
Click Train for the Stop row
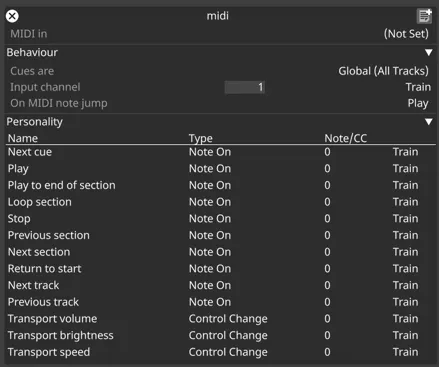coord(405,219)
